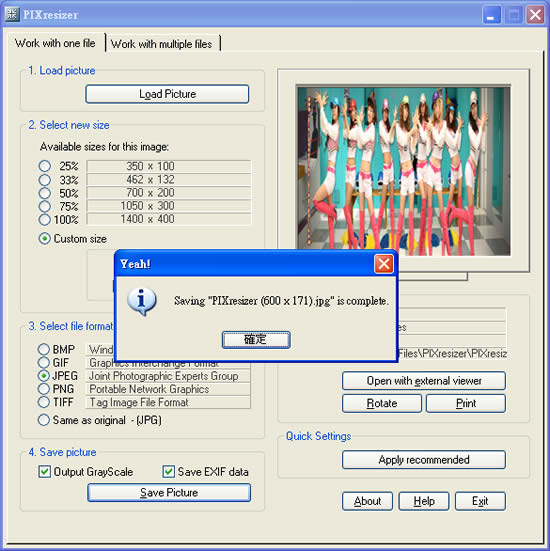The width and height of the screenshot is (550, 551).
Task: Click the file path text ending PIXresiz
Action: 452,354
